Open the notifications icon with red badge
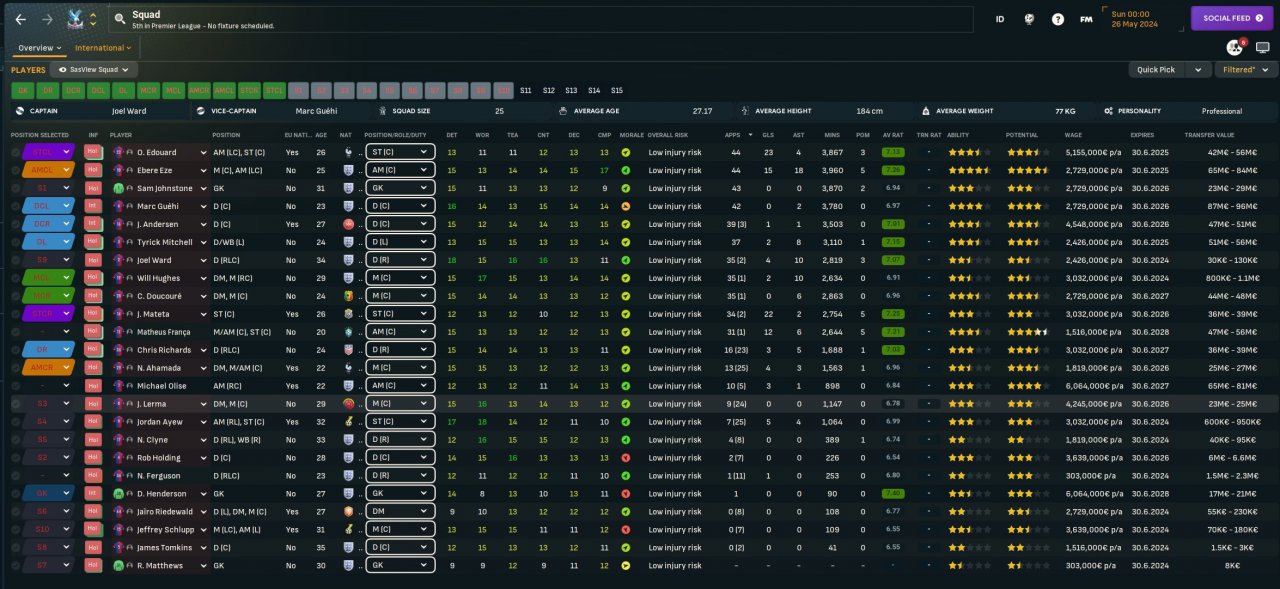This screenshot has height=589, width=1280. click(x=1234, y=47)
